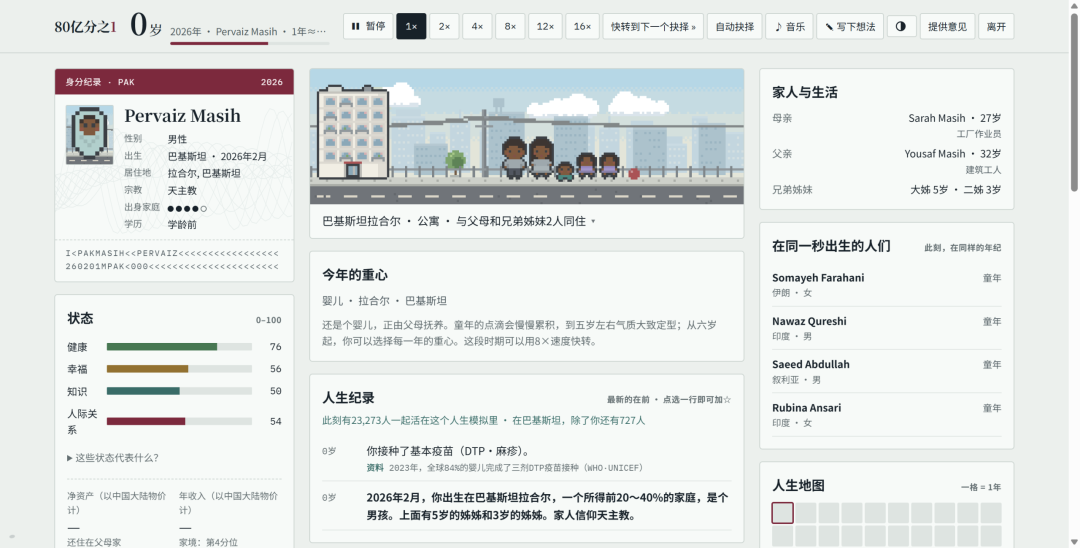Click the 健康 health bar

tap(179, 347)
